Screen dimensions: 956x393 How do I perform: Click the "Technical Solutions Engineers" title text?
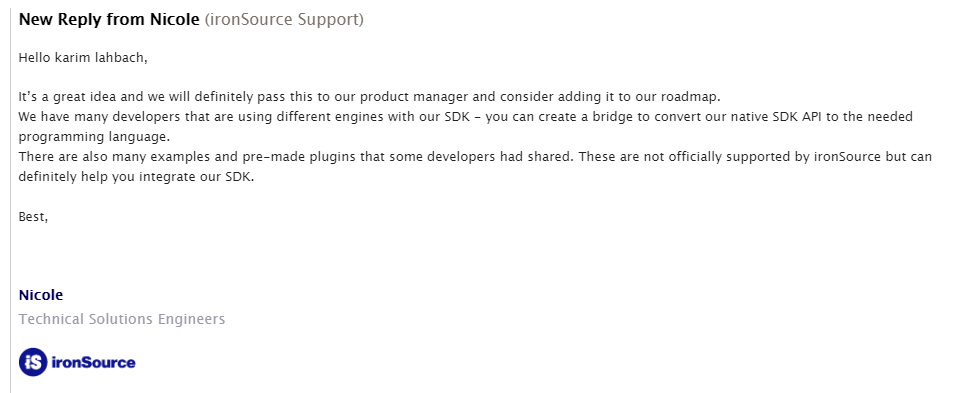click(122, 319)
